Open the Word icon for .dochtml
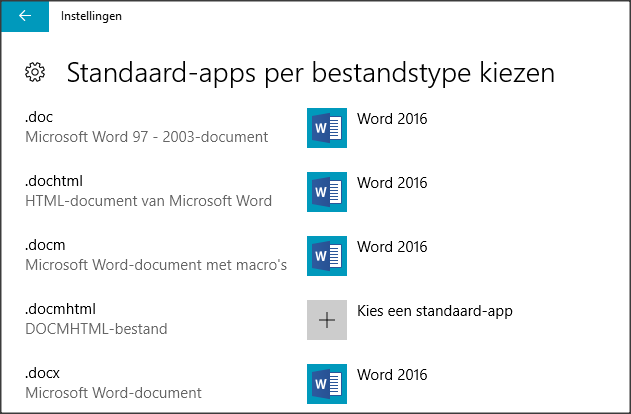 pyautogui.click(x=327, y=192)
